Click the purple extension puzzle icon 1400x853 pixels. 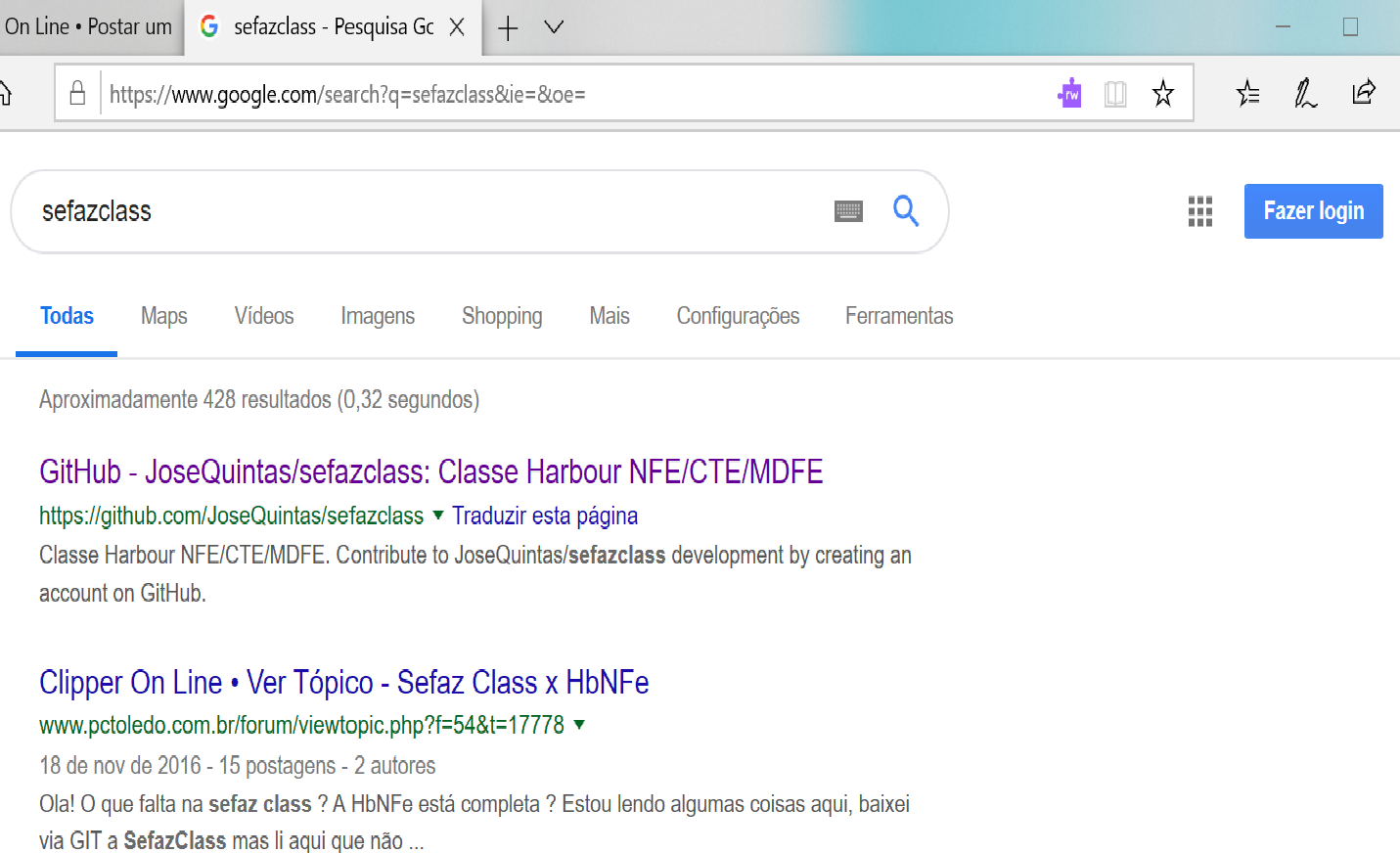pyautogui.click(x=1069, y=94)
